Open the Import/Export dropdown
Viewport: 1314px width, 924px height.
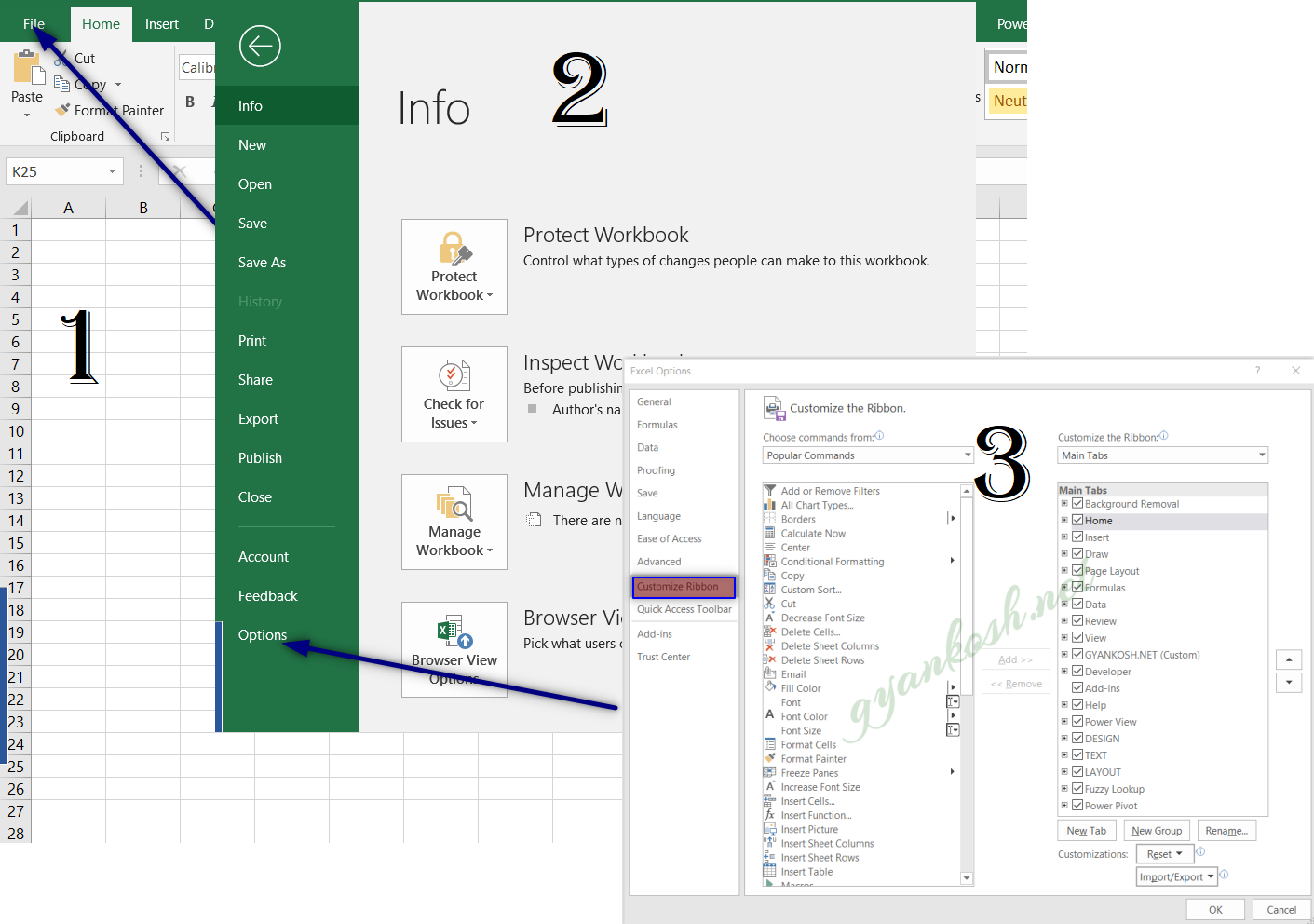1177,876
